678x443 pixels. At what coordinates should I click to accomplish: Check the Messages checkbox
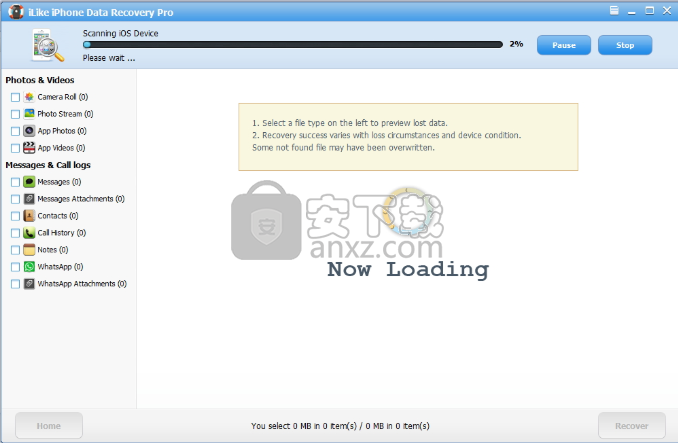coord(15,182)
